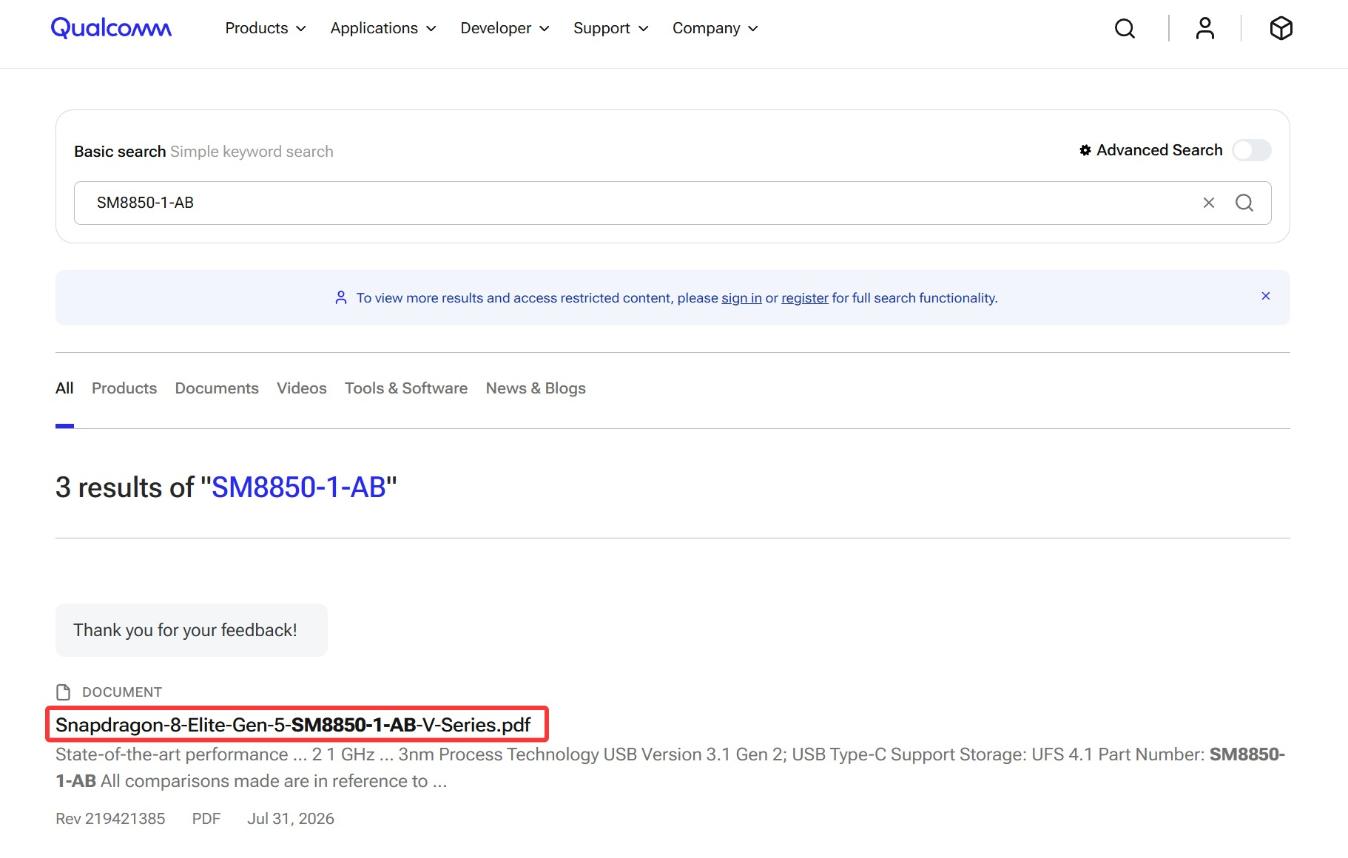Click the register link

[805, 298]
